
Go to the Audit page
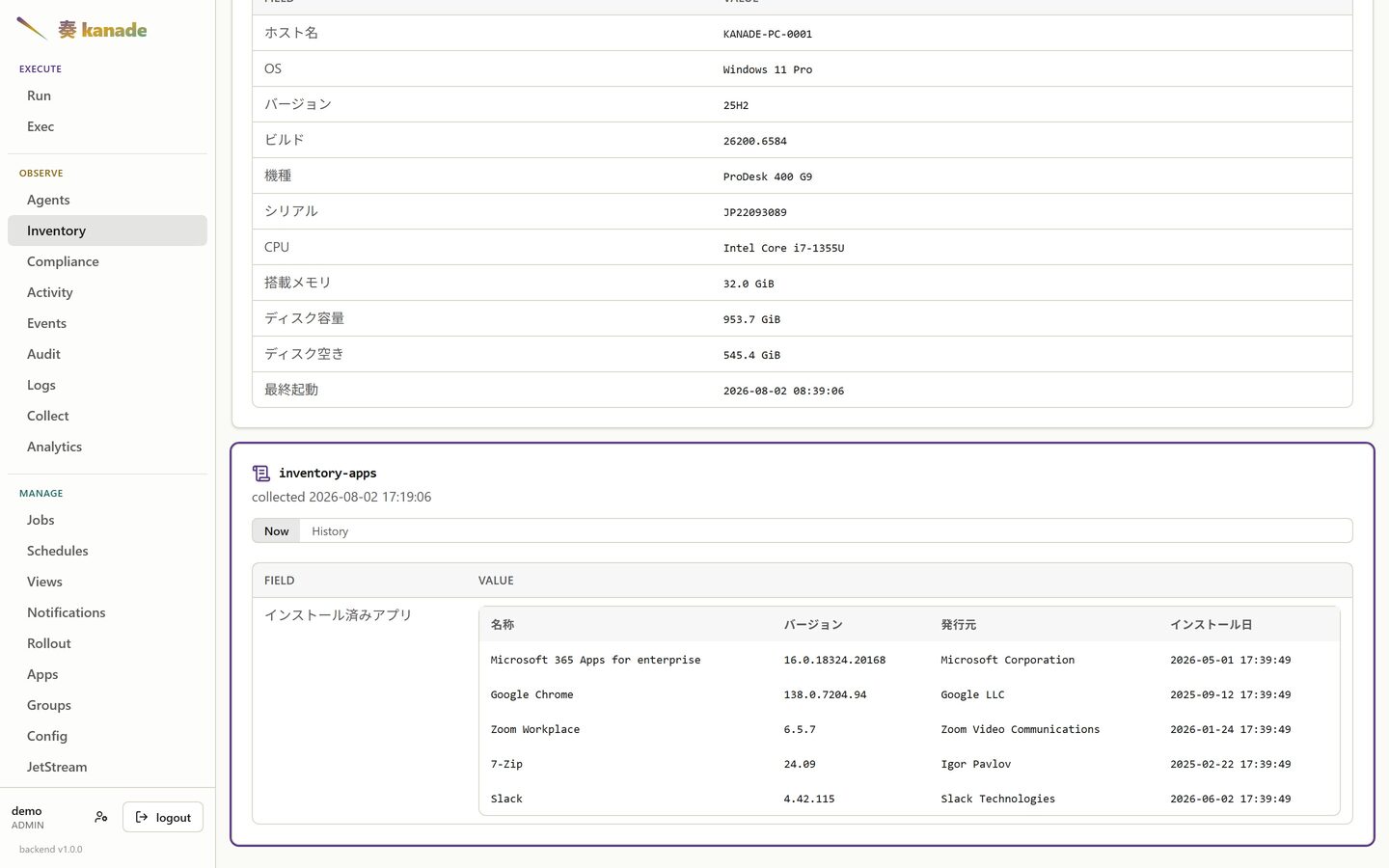coord(107,354)
